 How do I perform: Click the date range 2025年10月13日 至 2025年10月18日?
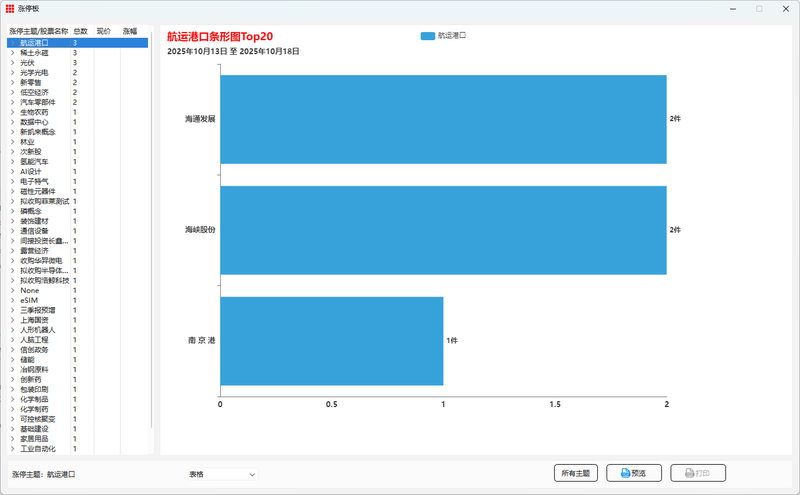click(x=233, y=52)
